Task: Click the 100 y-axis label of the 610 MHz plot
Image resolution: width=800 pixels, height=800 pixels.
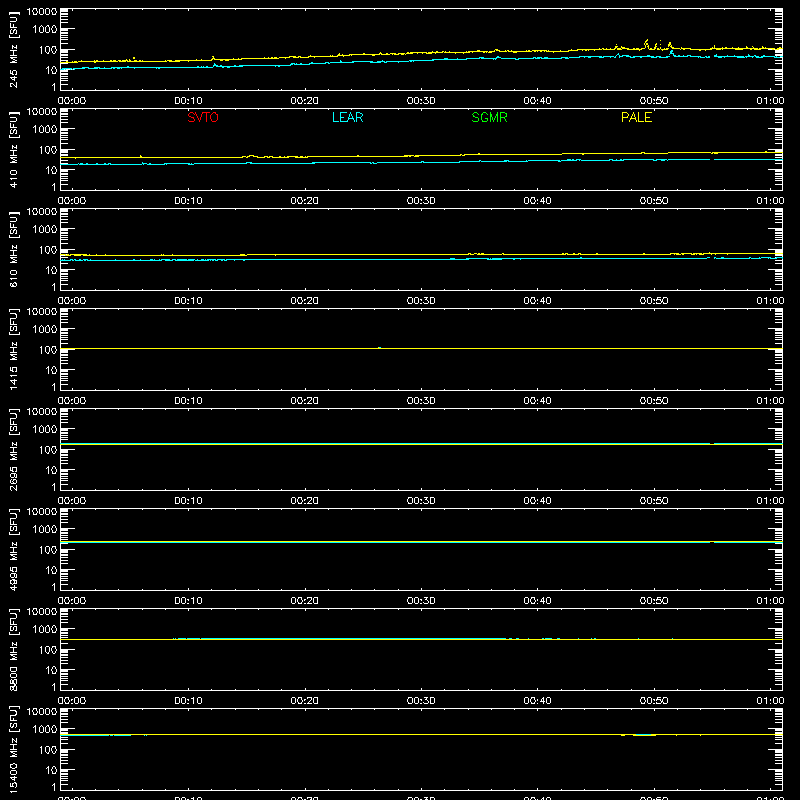Action: click(48, 250)
